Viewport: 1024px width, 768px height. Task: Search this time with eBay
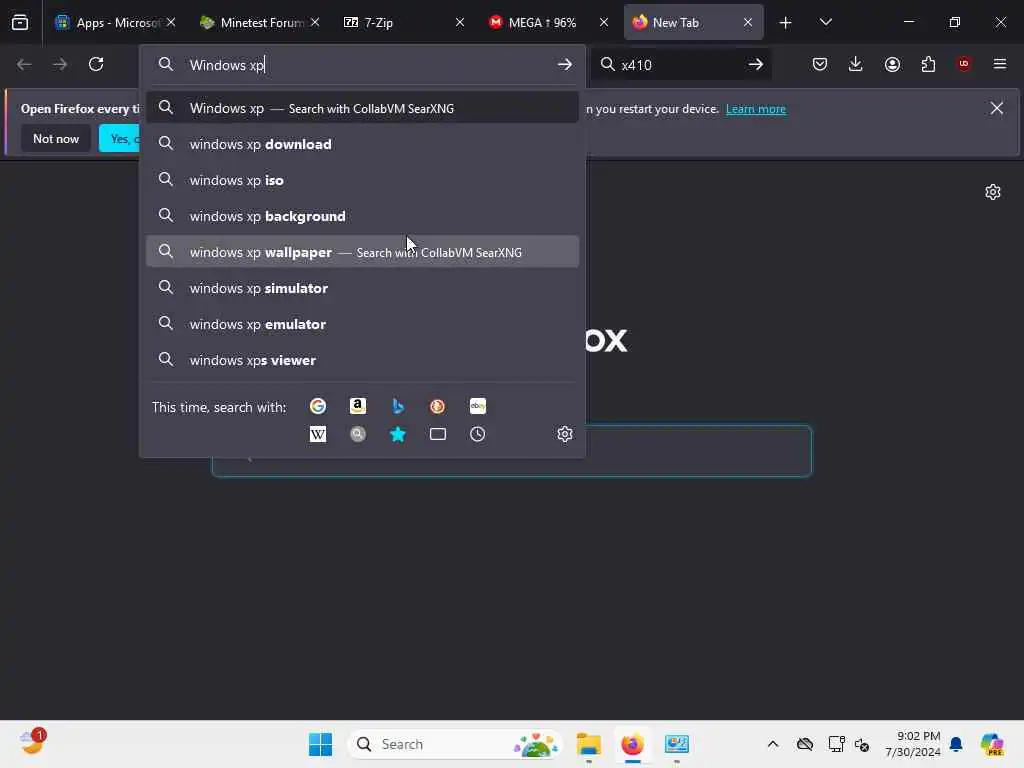[x=477, y=406]
